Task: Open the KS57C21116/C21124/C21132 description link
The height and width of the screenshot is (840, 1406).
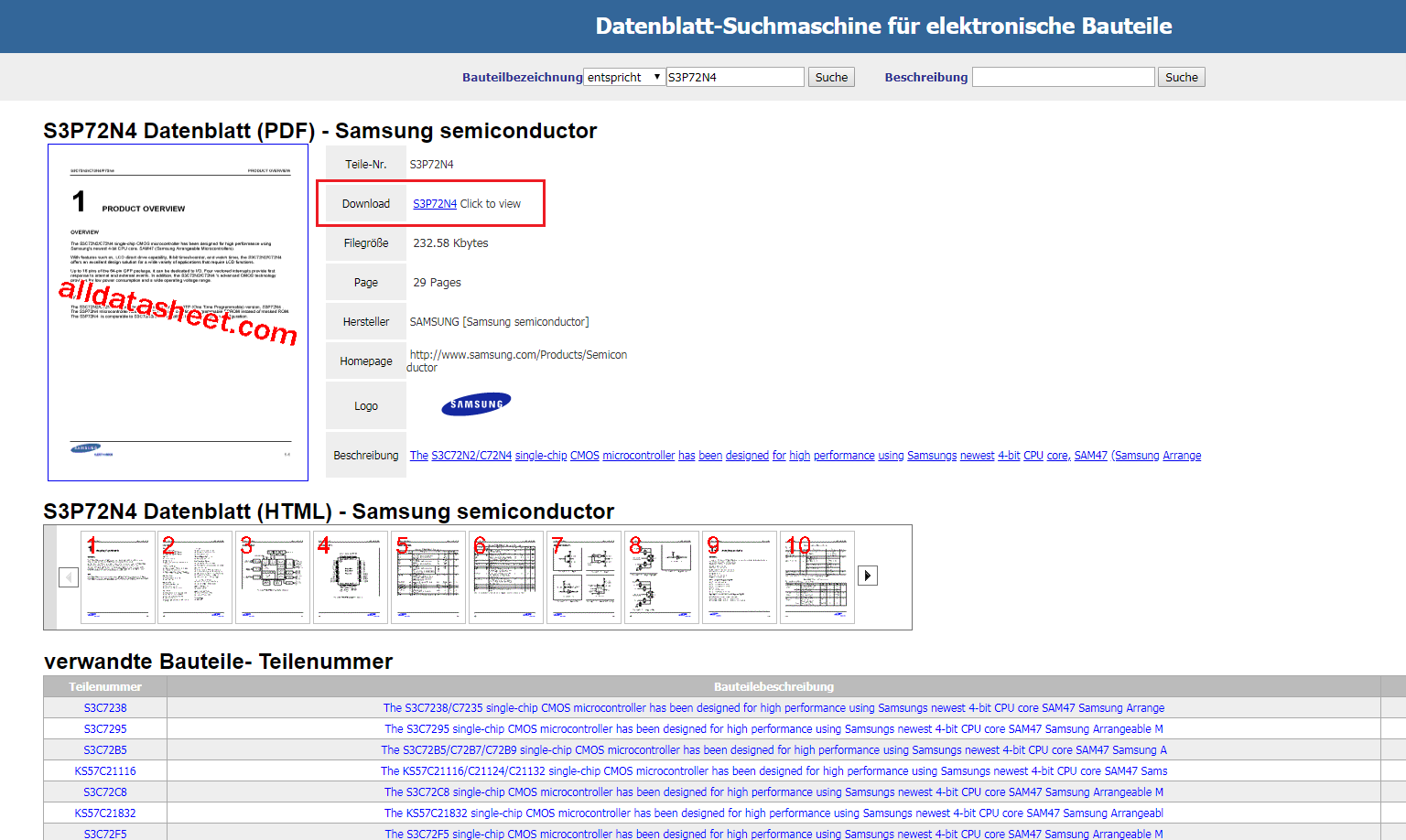Action: 773,771
